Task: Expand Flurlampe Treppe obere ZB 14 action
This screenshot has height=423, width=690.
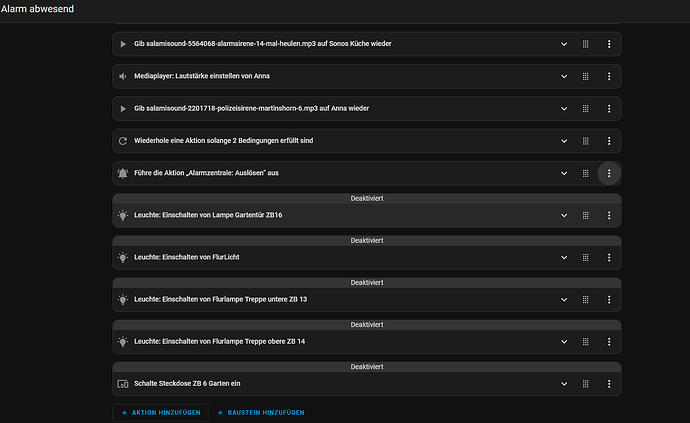Action: [x=564, y=342]
